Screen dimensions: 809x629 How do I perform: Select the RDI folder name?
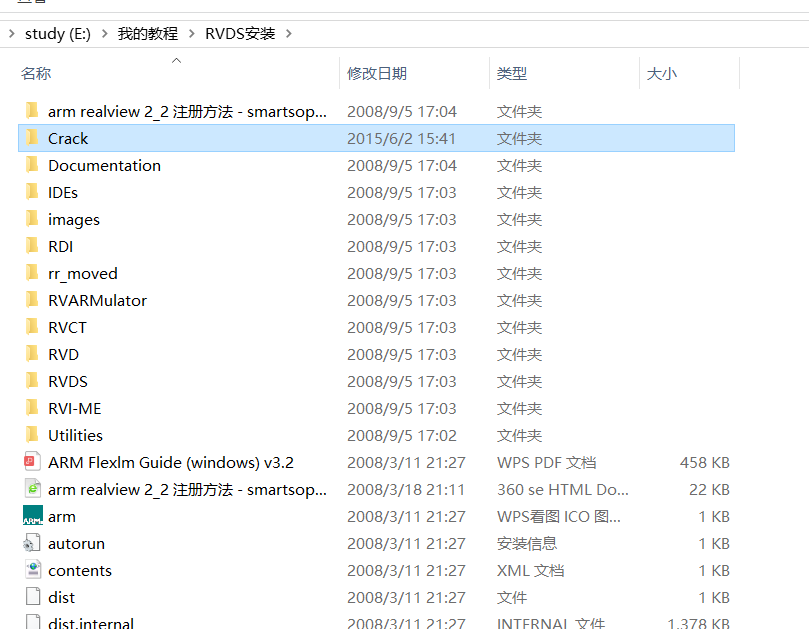pyautogui.click(x=60, y=247)
